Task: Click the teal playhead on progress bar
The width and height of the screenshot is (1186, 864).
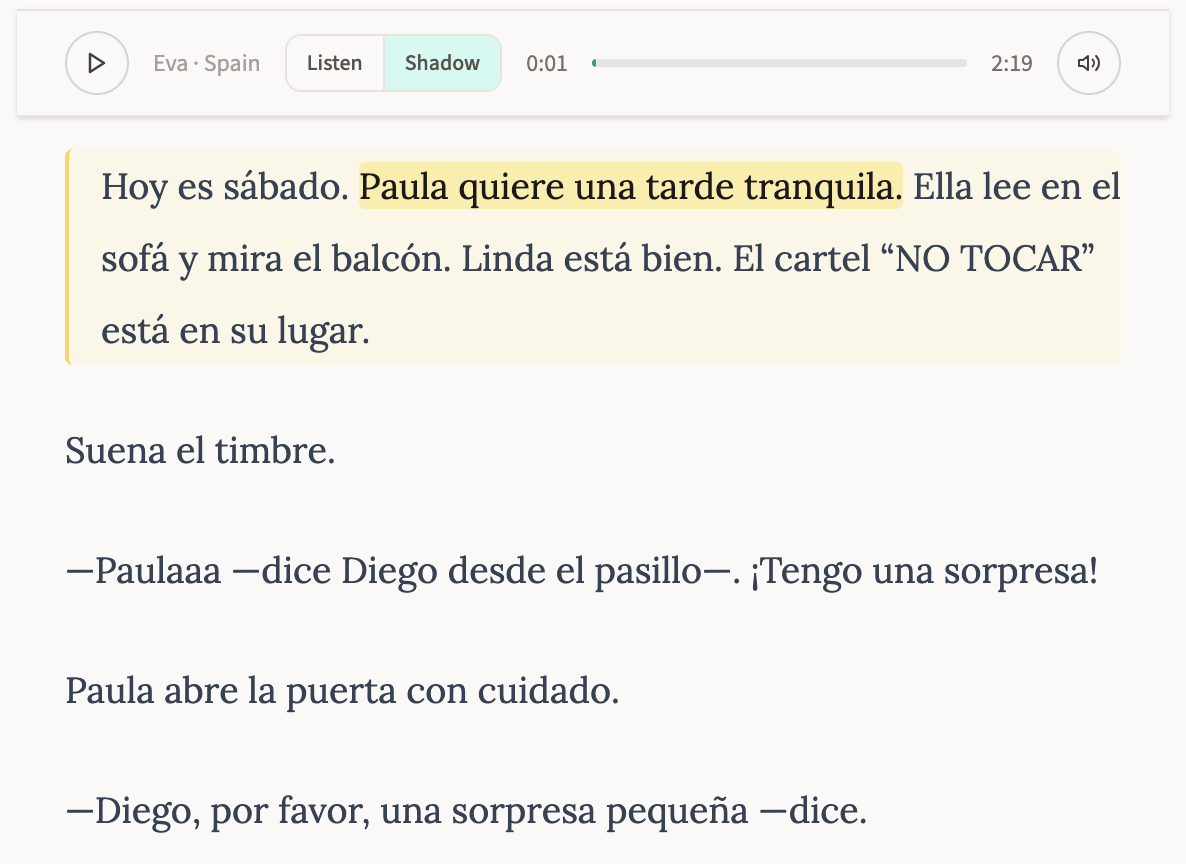Action: tap(594, 63)
